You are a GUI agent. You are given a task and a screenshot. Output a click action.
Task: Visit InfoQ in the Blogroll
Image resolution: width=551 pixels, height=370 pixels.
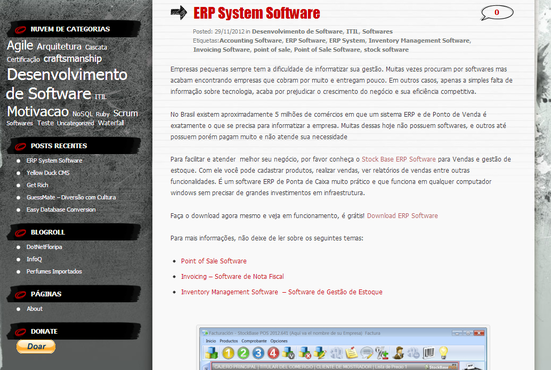[34, 259]
